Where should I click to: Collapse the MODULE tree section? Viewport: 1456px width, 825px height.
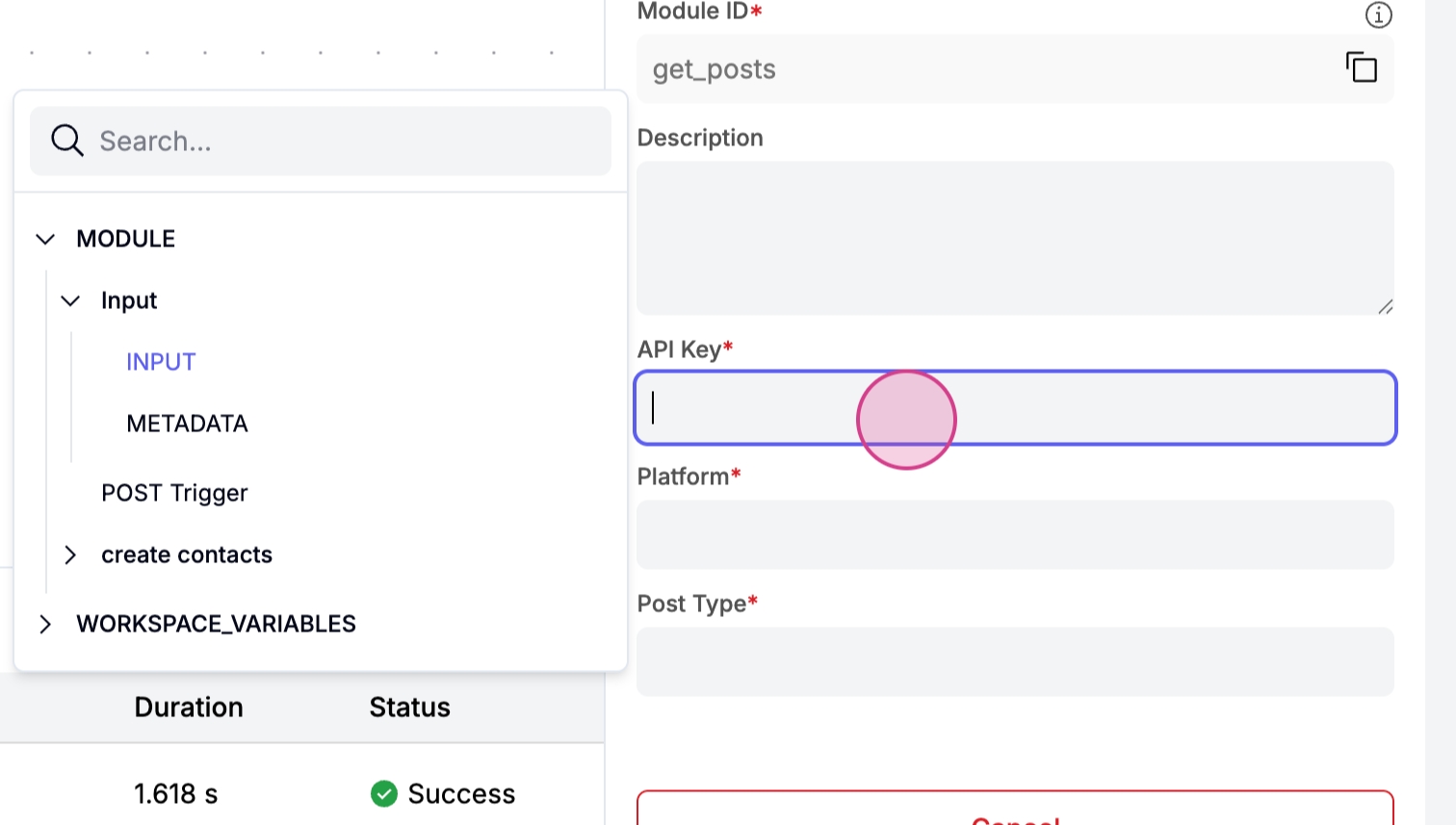pos(45,239)
